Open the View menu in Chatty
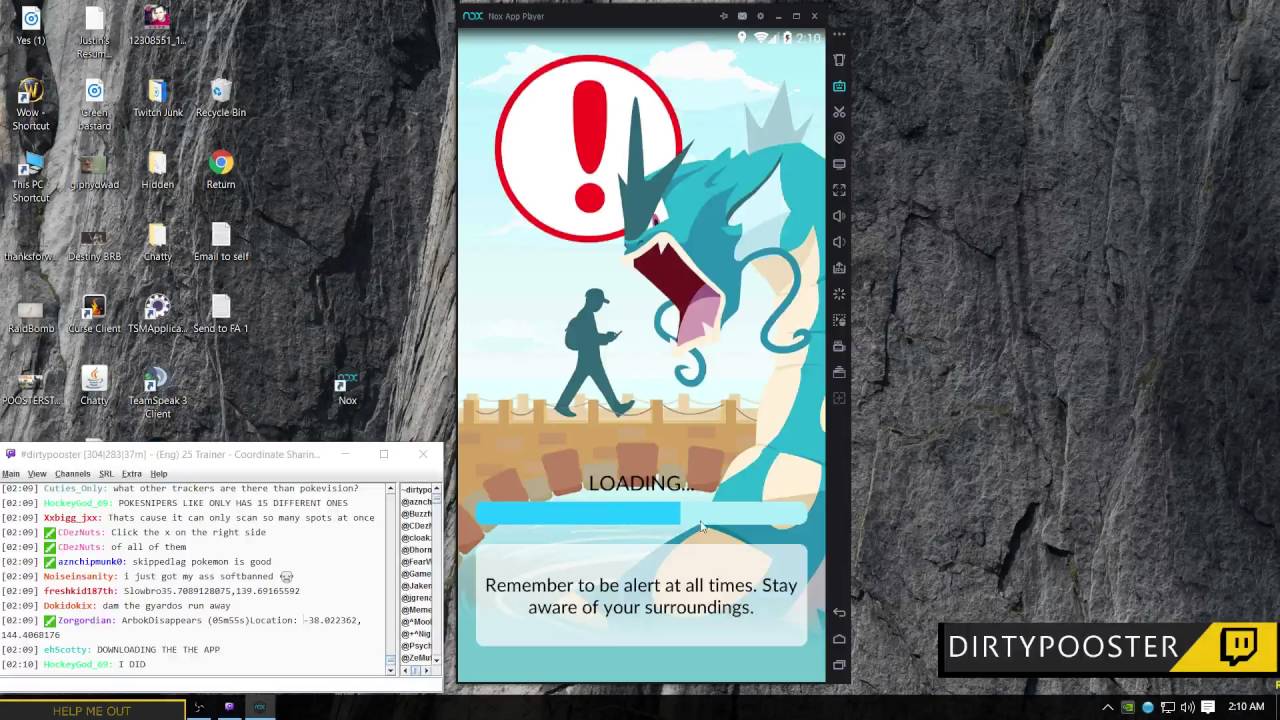1280x720 pixels. coord(37,474)
